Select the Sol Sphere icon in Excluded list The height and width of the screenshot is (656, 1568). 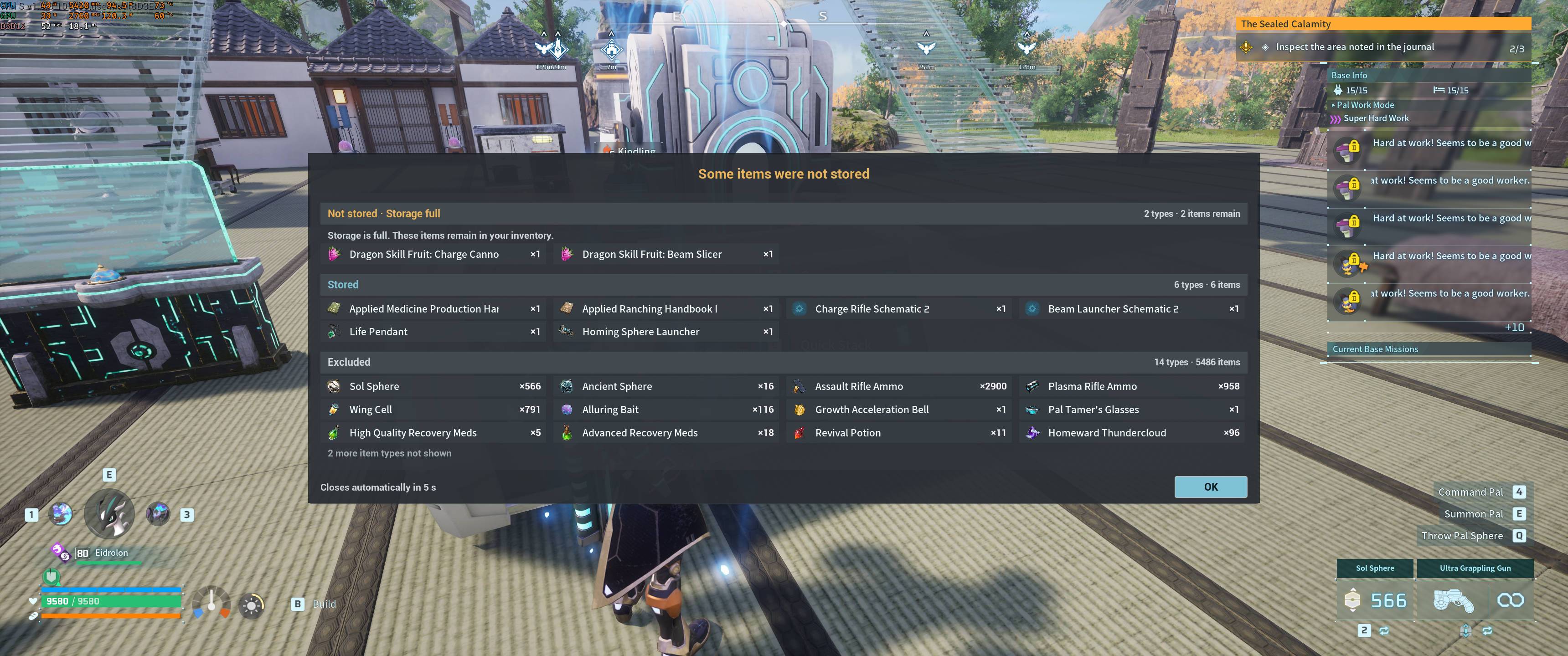[334, 386]
